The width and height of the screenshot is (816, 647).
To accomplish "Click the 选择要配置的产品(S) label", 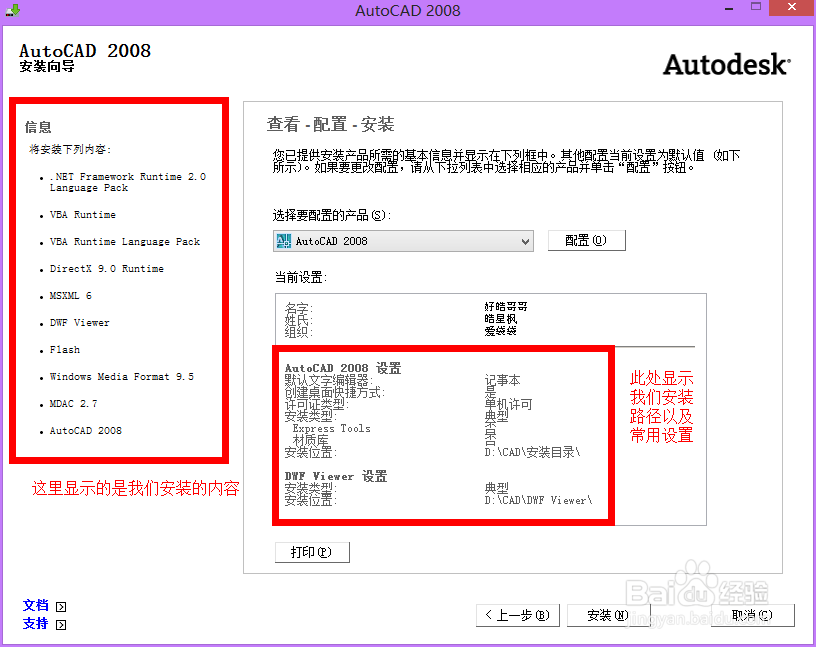I will coord(332,215).
